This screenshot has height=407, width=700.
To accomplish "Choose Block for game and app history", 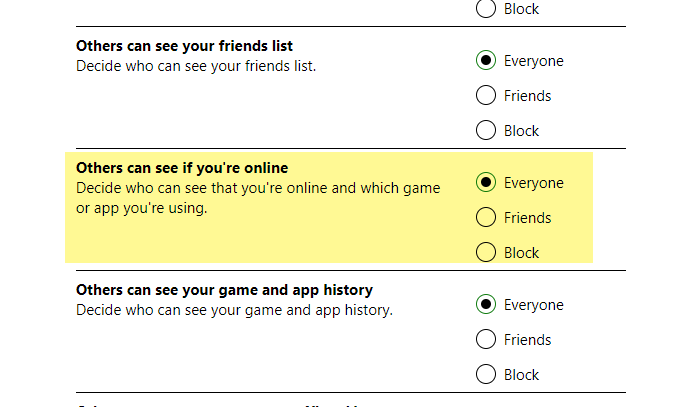I will tap(486, 375).
